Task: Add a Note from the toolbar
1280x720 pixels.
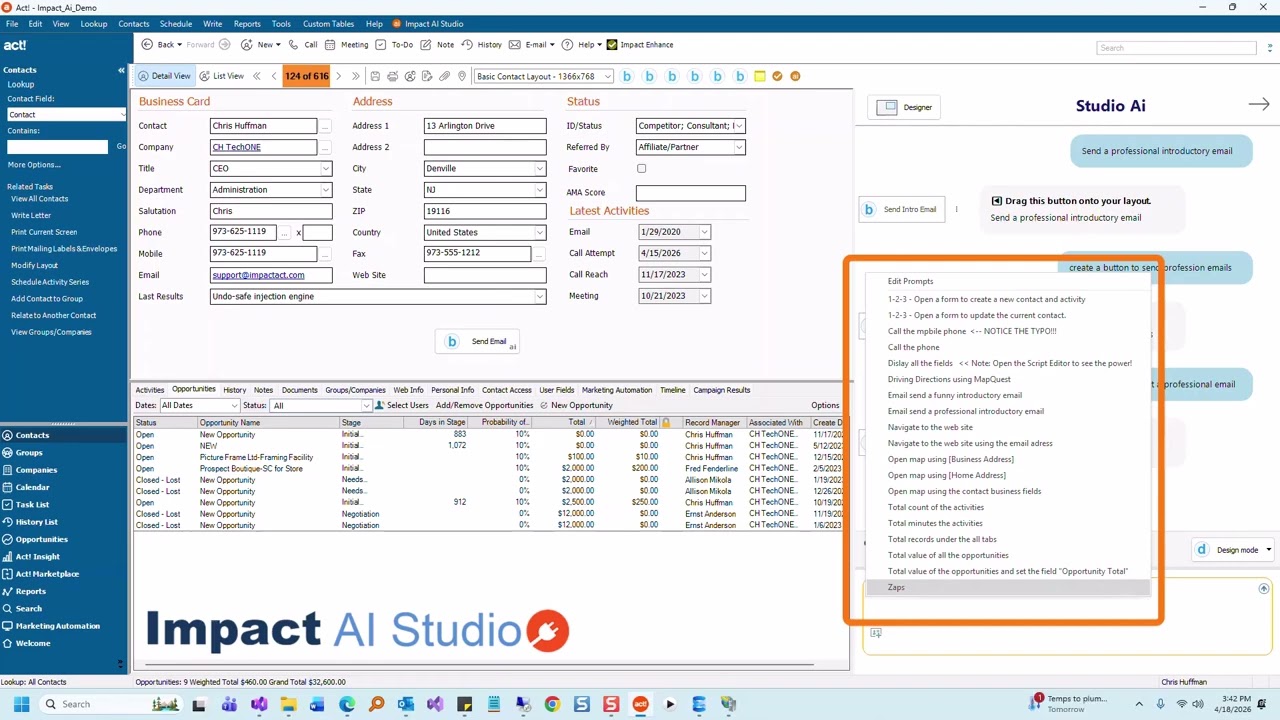Action: (437, 45)
